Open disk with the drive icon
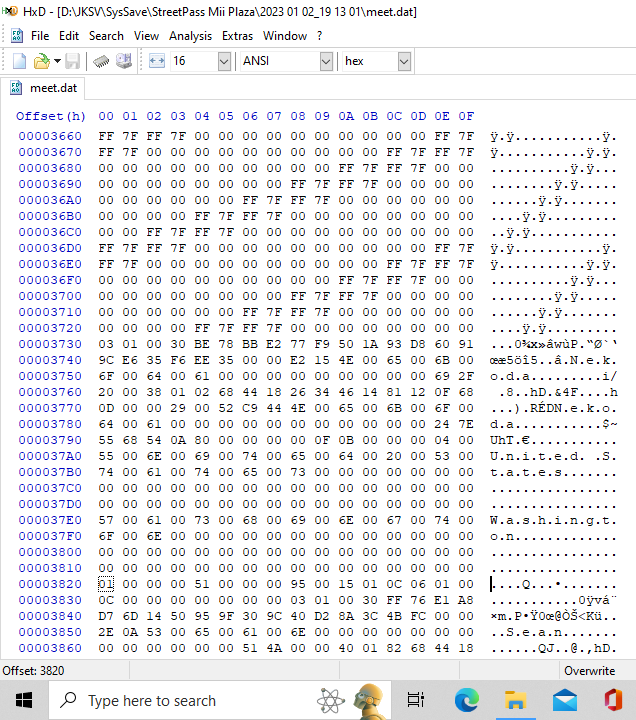 click(124, 61)
